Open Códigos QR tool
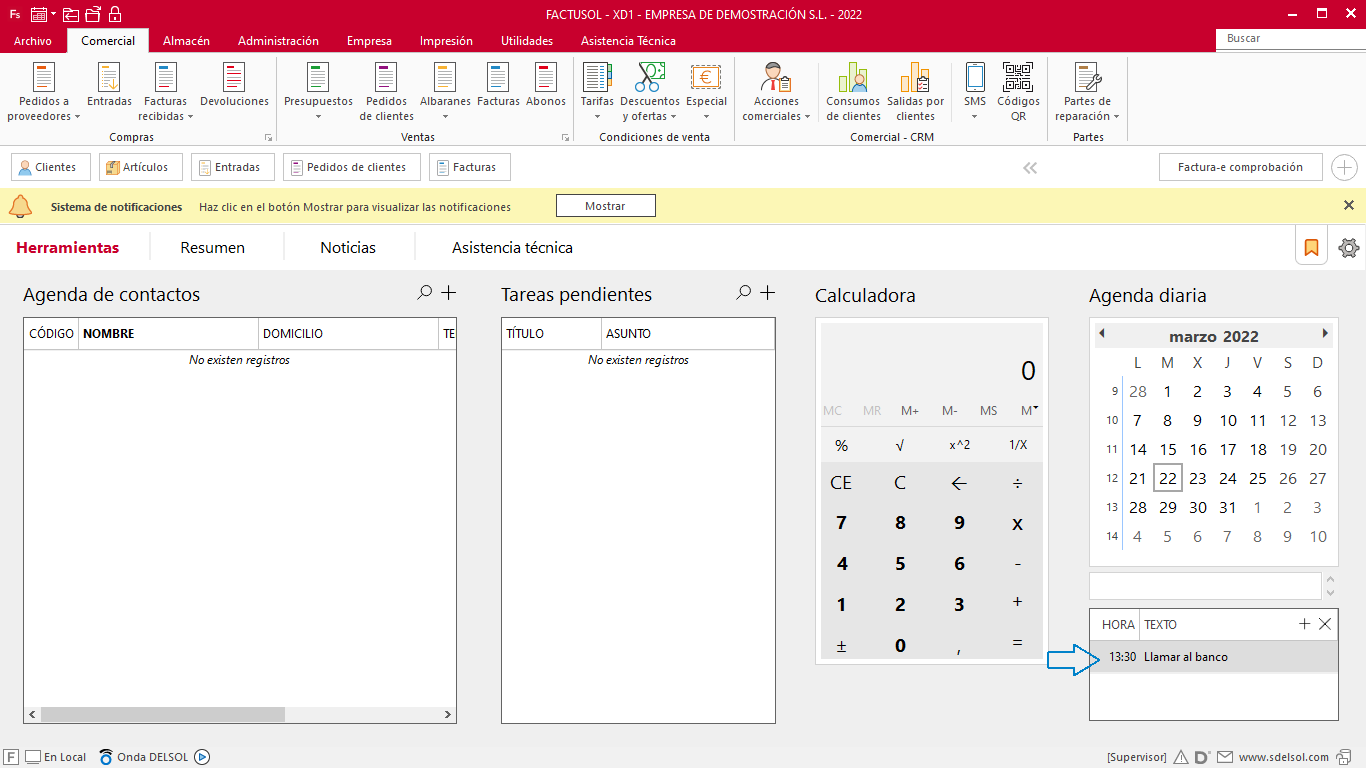The height and width of the screenshot is (768, 1366). coord(1018,91)
